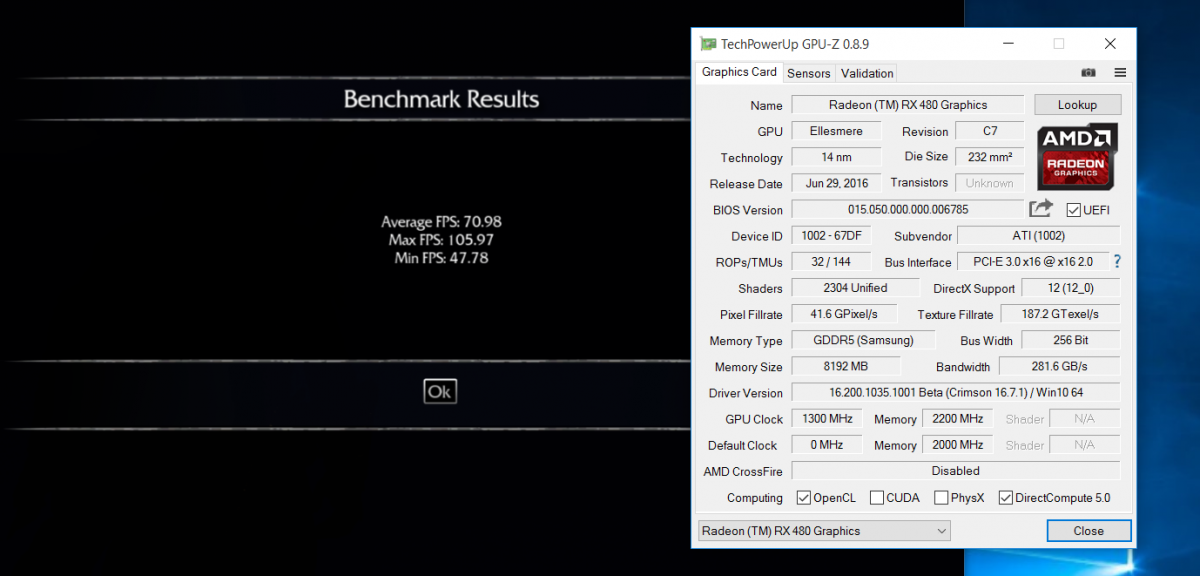Open the Validation tab

point(867,73)
